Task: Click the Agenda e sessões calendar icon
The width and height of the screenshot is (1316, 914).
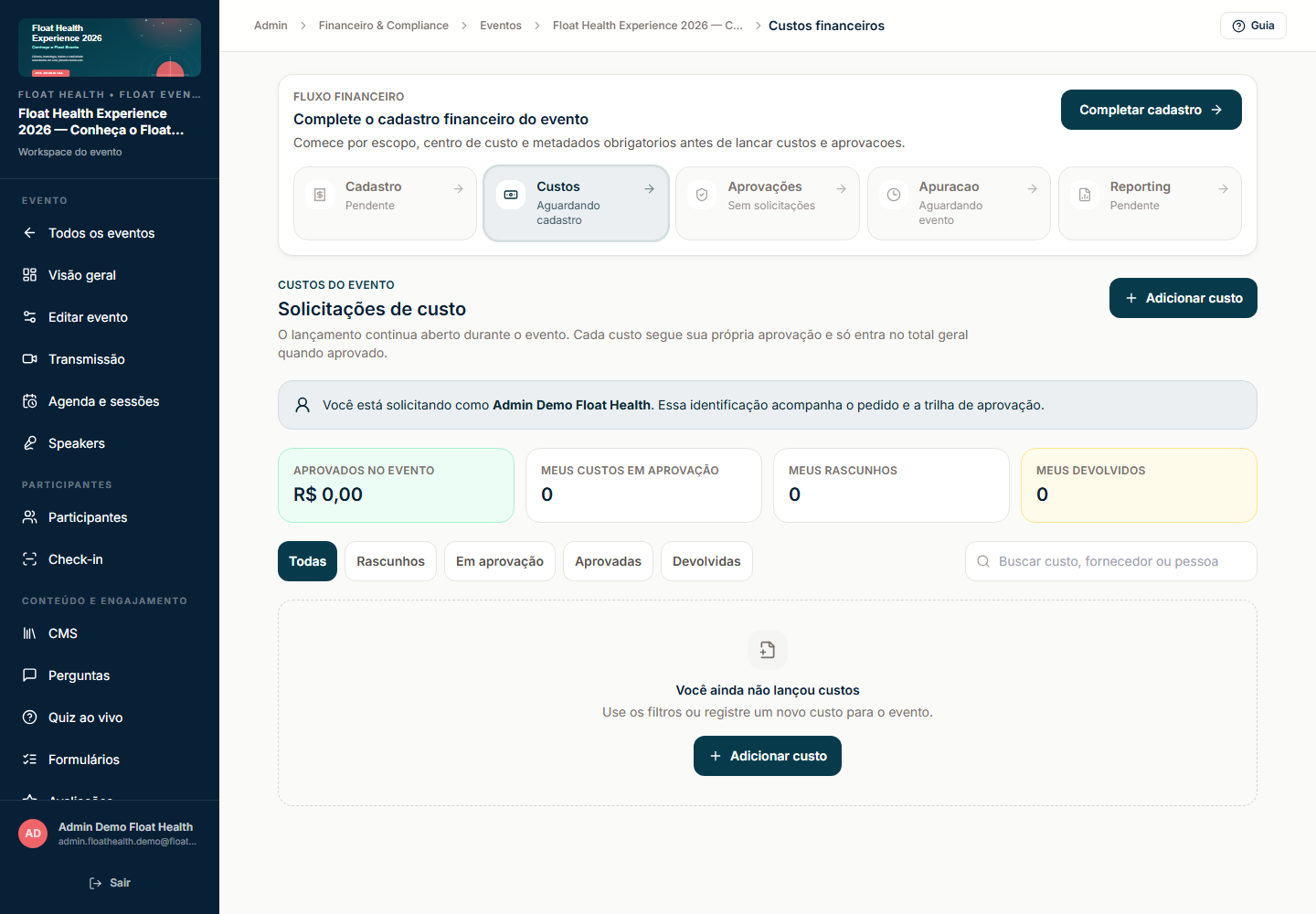Action: [x=29, y=401]
